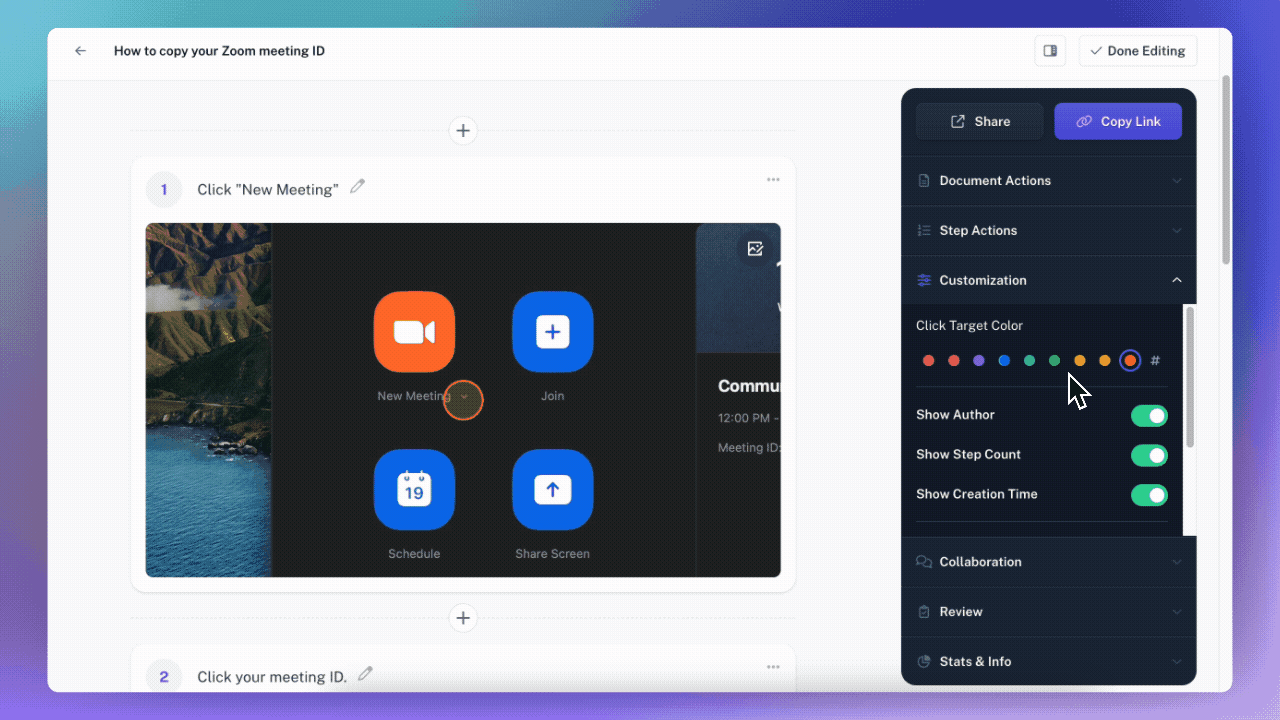Click the Customization sliders icon
This screenshot has height=720, width=1280.
tap(924, 281)
